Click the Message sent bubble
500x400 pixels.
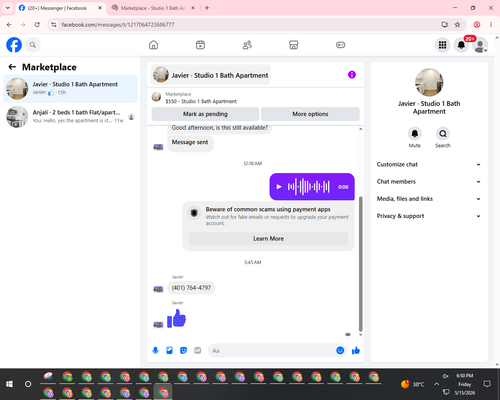click(x=190, y=143)
